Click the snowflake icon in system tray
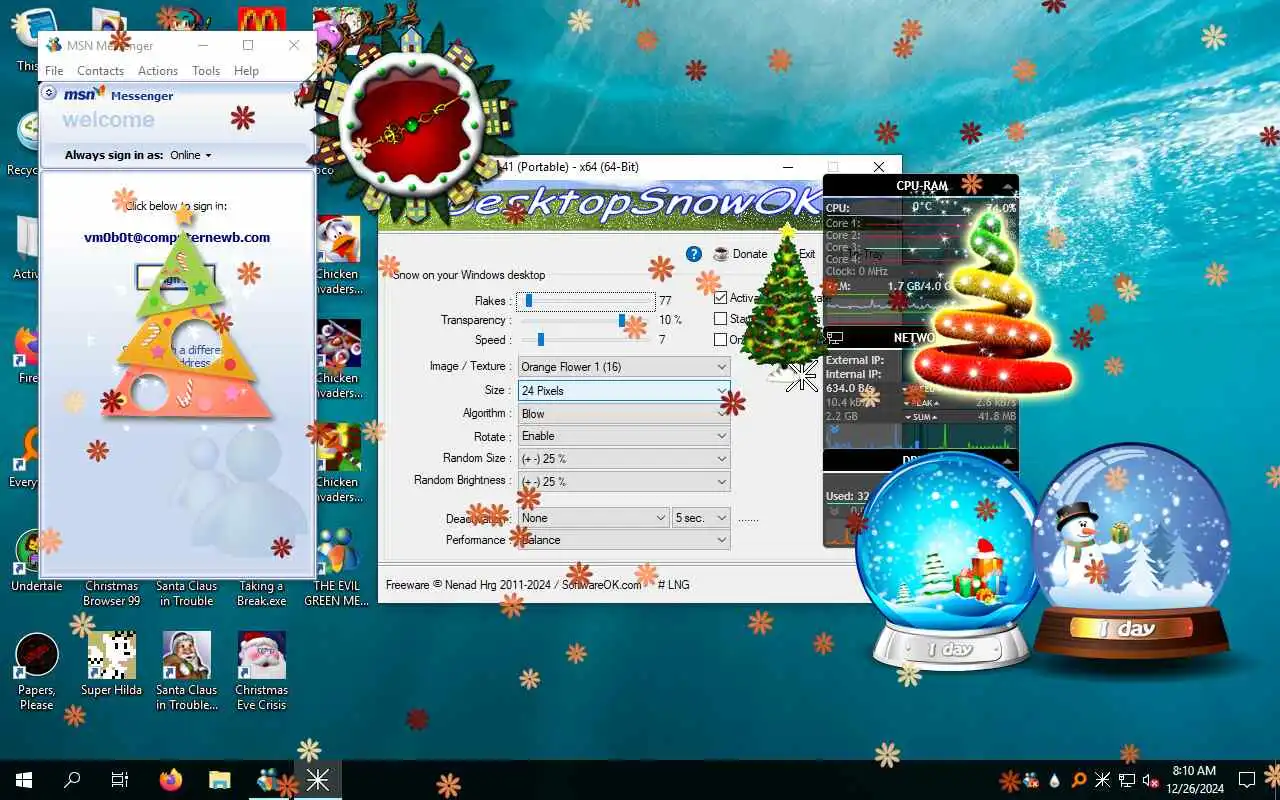This screenshot has width=1280, height=800. [1102, 780]
